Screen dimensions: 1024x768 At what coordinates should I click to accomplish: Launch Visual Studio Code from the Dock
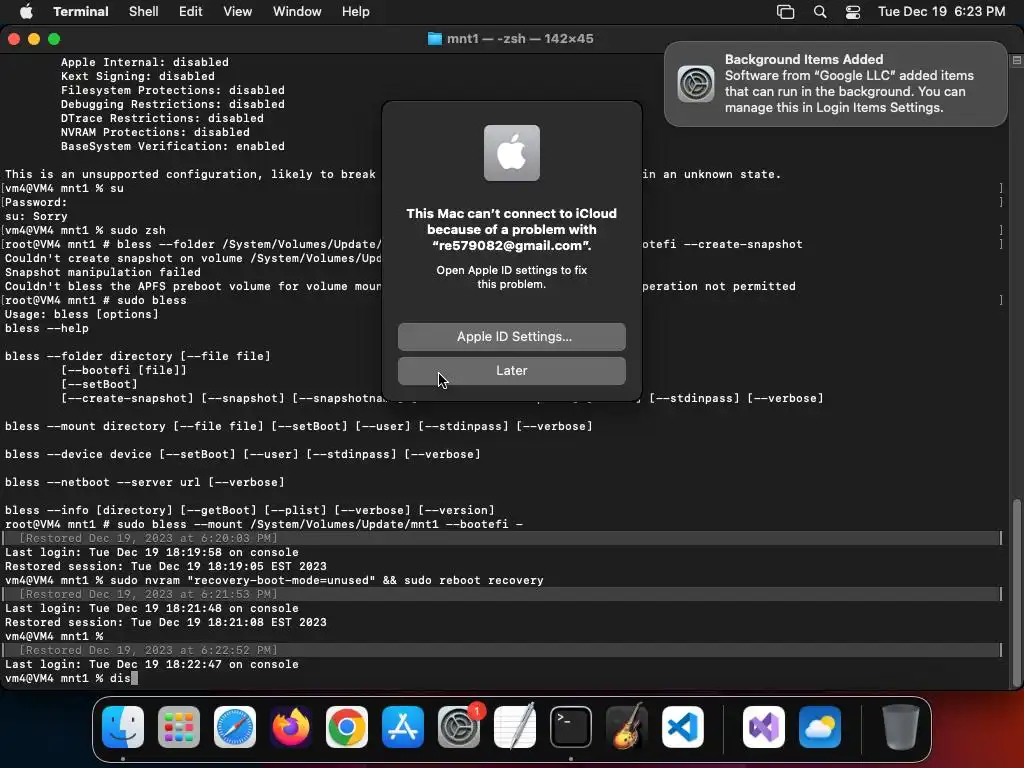tap(683, 727)
